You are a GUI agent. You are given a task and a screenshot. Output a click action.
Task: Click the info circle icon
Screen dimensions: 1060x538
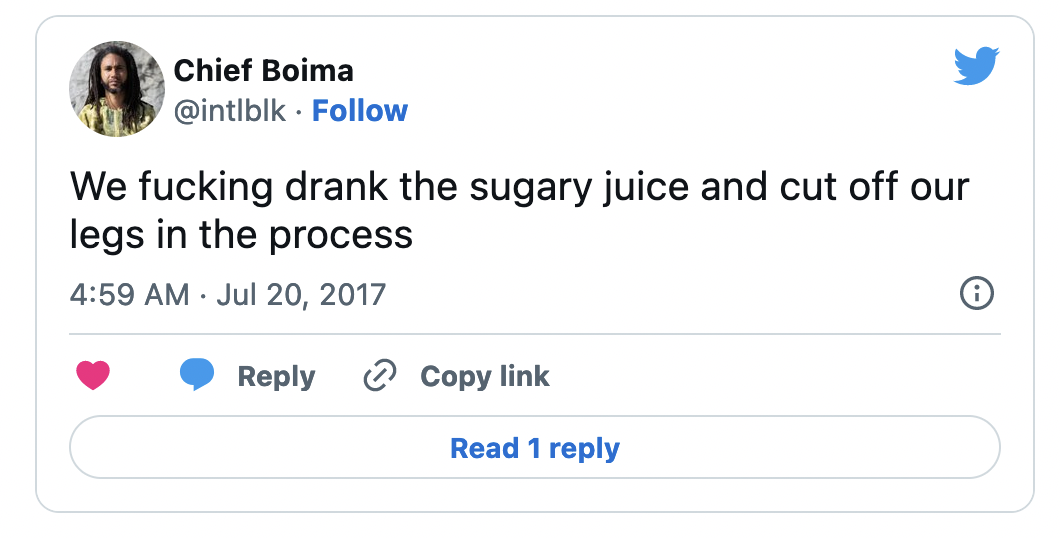pyautogui.click(x=976, y=294)
